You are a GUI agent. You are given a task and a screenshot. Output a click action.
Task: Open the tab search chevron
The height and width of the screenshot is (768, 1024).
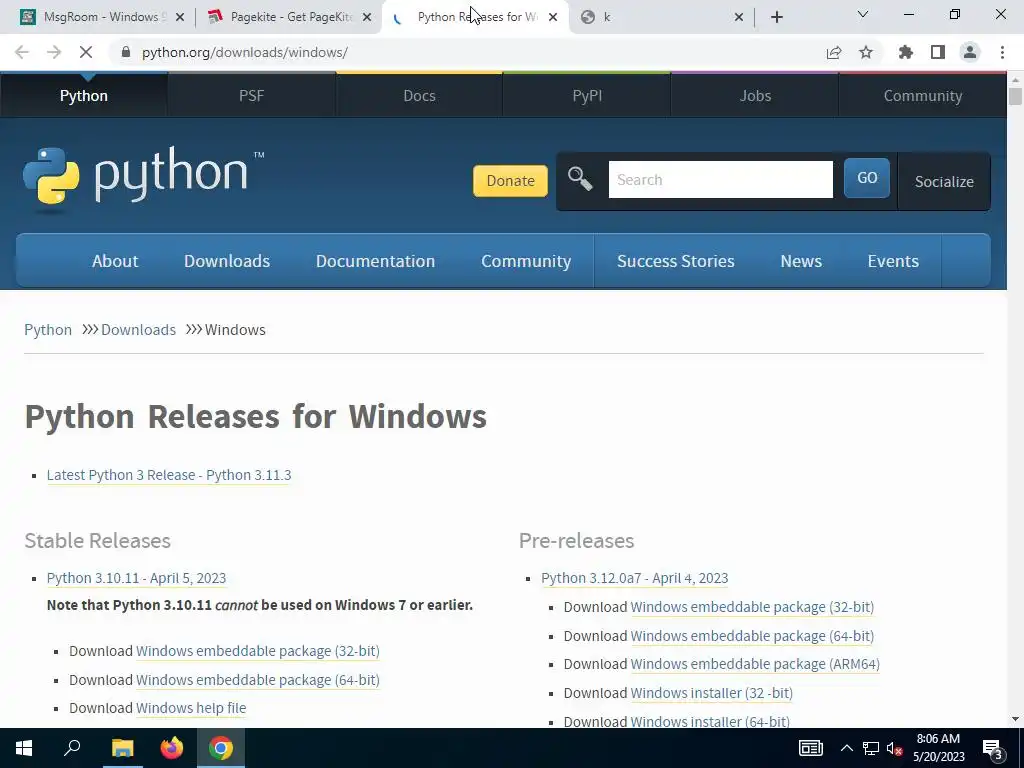click(863, 14)
